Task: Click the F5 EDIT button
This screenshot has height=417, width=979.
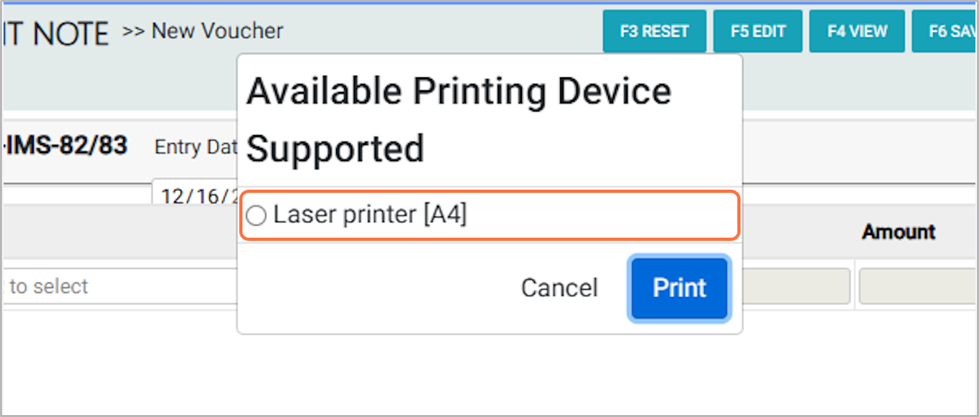Action: point(758,31)
